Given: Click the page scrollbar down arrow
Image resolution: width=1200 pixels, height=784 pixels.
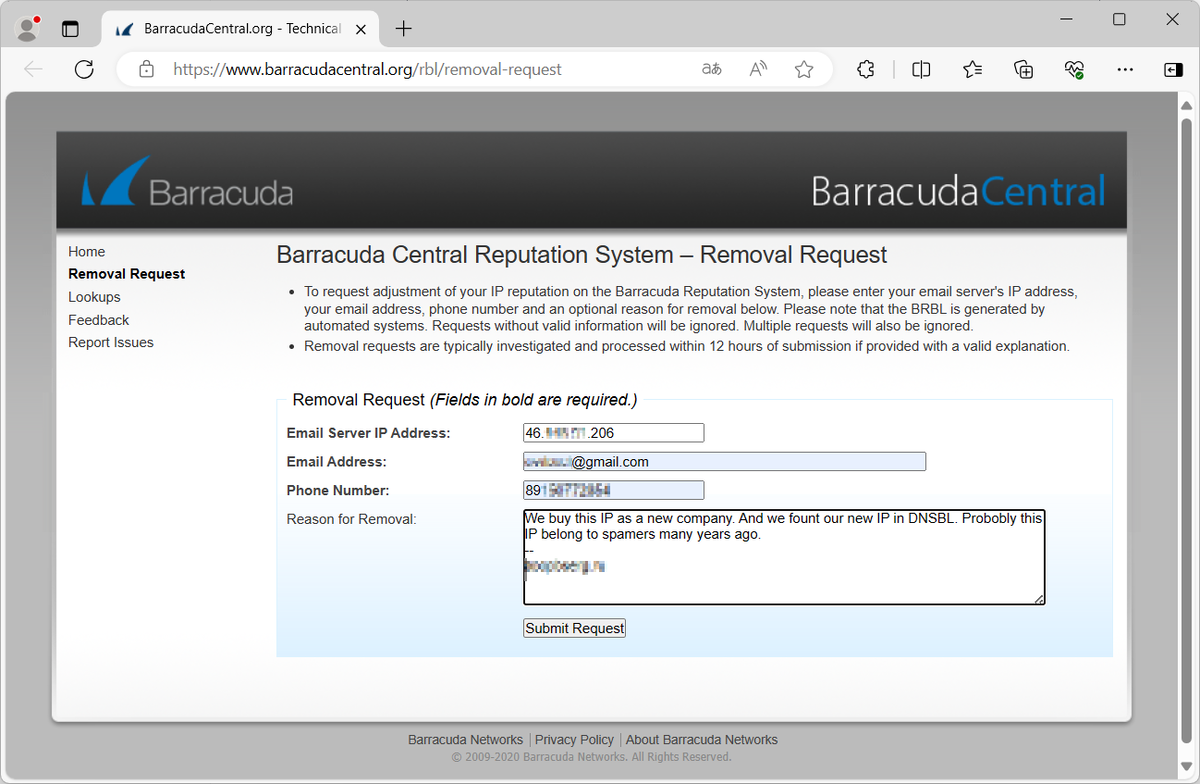Looking at the screenshot, I should [x=1186, y=767].
